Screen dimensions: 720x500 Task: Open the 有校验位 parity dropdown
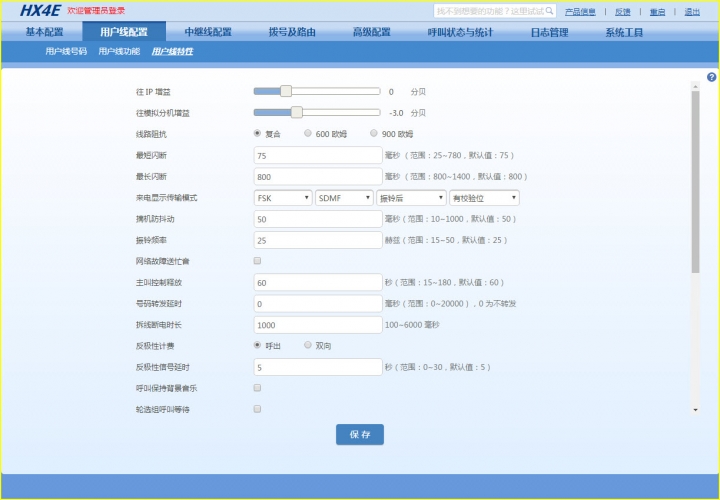(484, 198)
